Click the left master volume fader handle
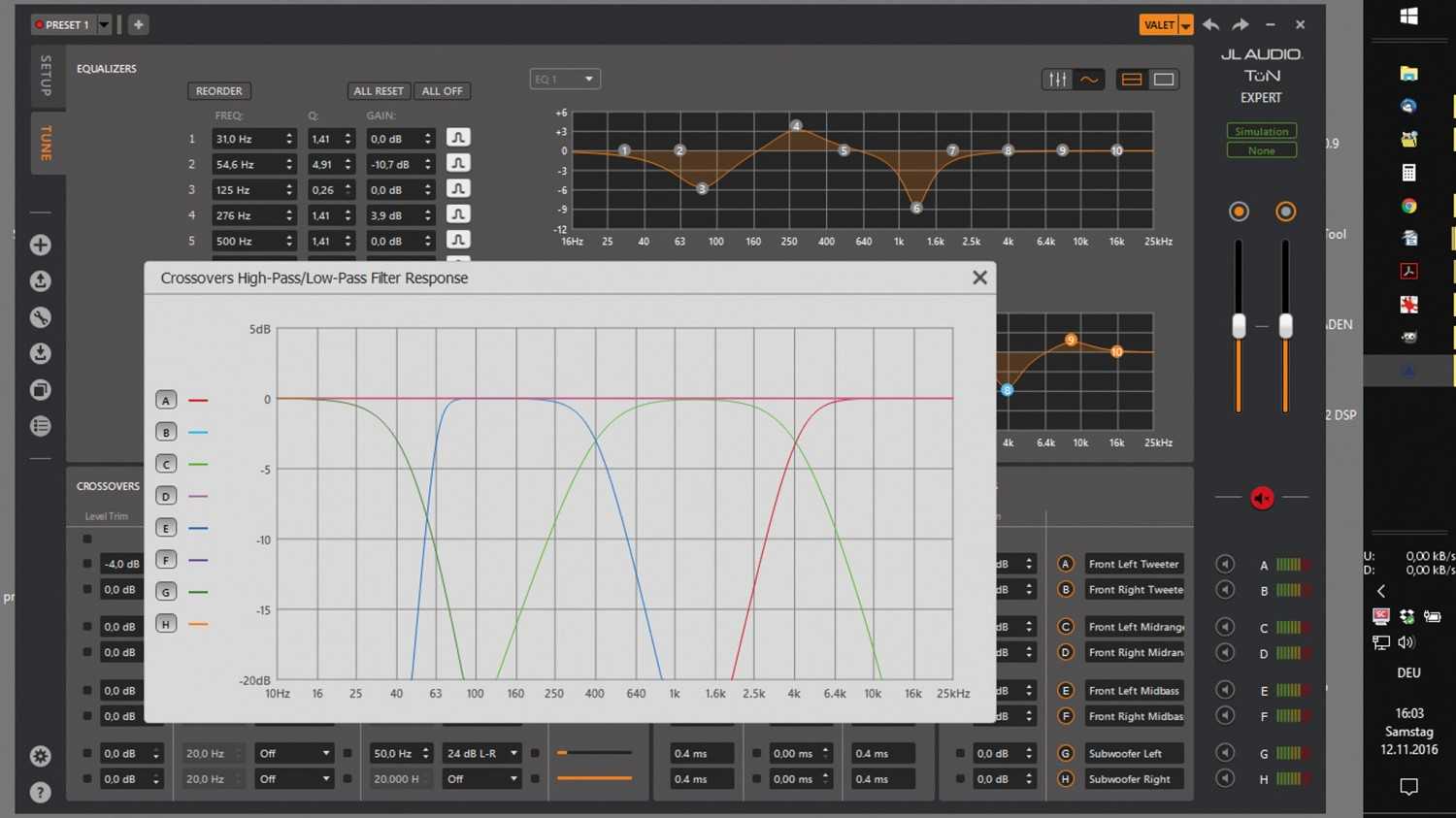1456x818 pixels. [x=1239, y=326]
